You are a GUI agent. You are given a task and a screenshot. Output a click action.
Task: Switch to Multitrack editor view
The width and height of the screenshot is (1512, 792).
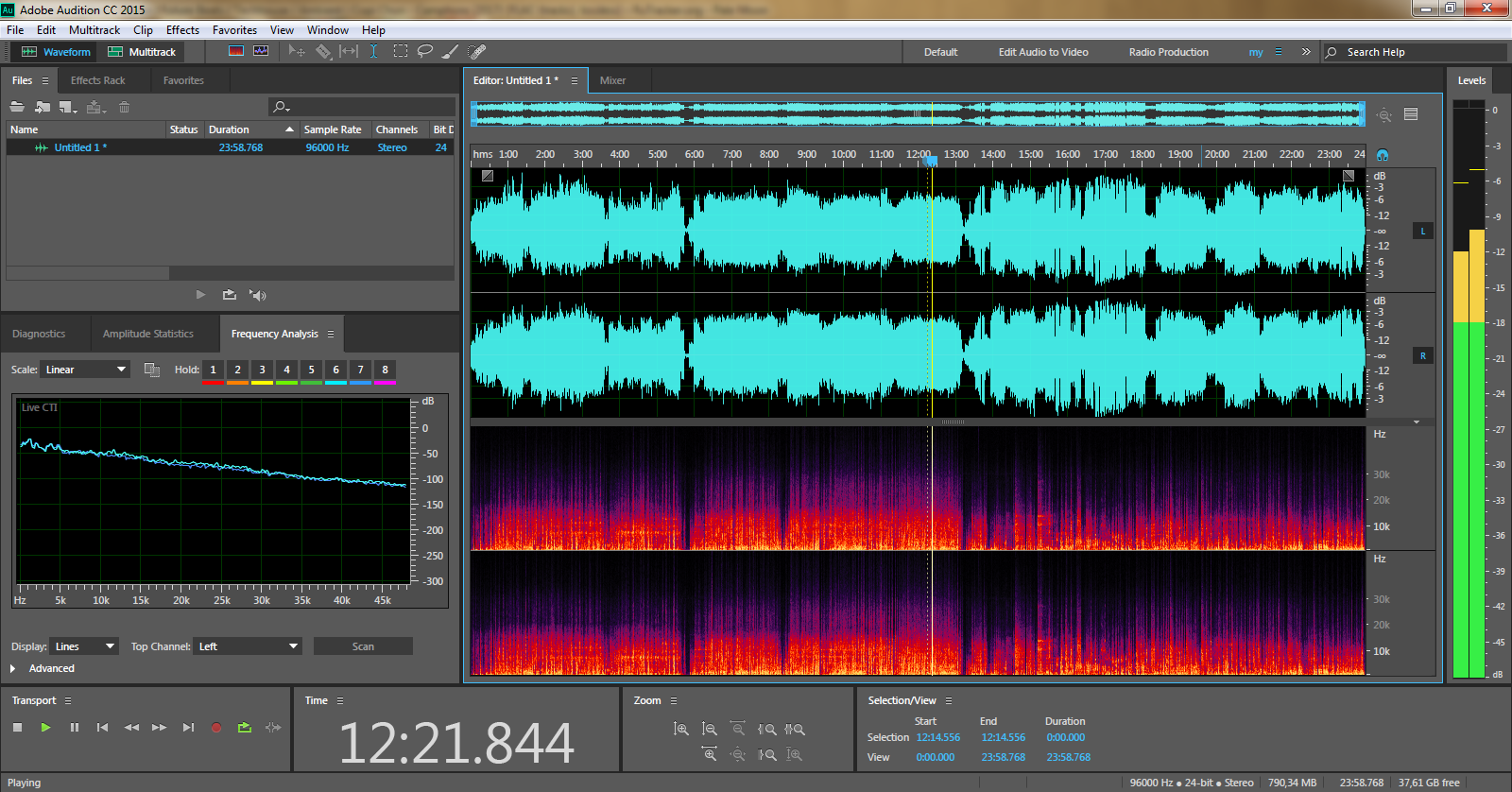[142, 52]
